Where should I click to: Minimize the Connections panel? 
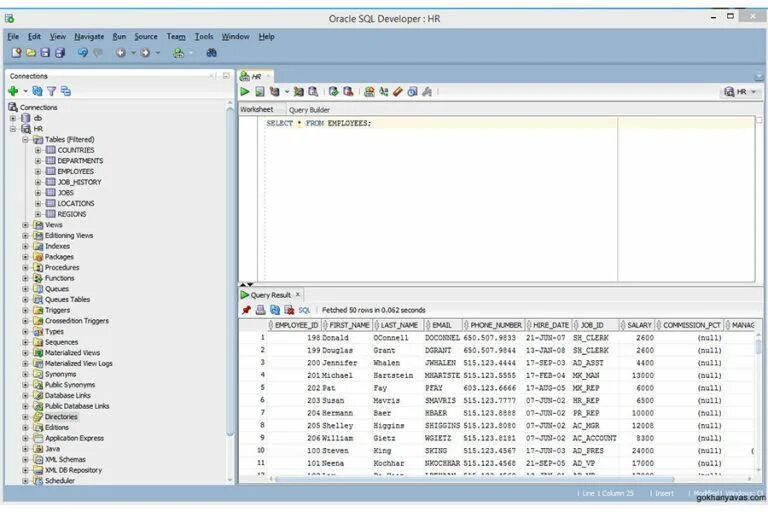coord(226,76)
